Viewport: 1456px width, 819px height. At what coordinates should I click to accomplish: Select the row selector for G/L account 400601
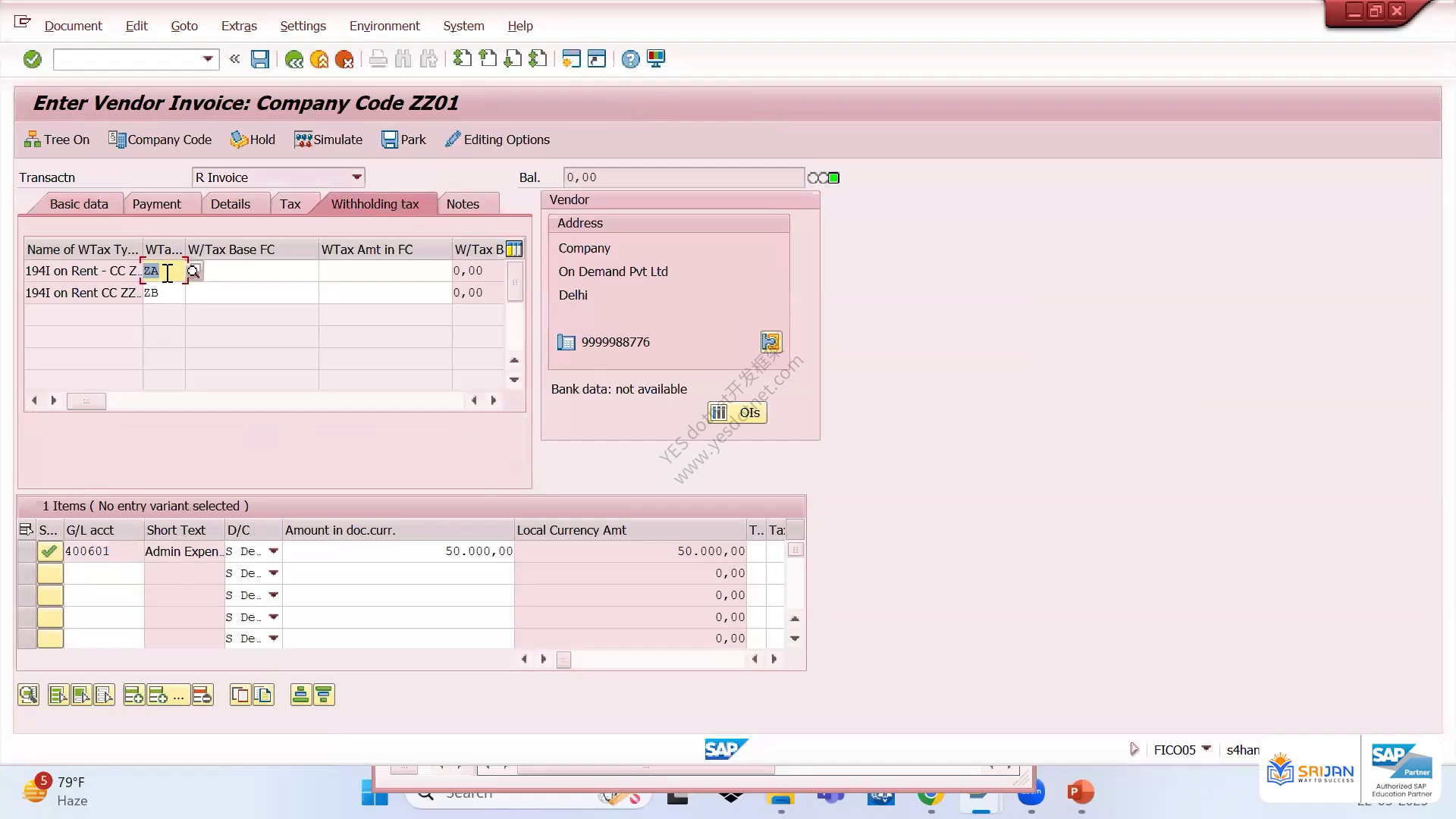[x=27, y=551]
